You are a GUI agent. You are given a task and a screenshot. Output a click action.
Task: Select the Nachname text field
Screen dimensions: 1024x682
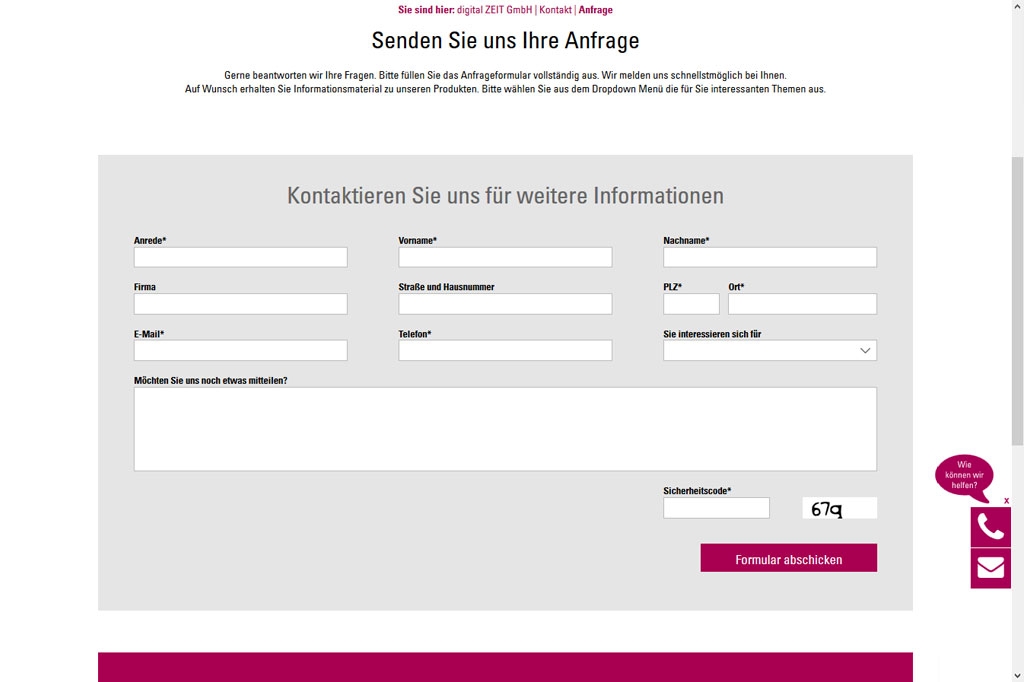click(769, 257)
